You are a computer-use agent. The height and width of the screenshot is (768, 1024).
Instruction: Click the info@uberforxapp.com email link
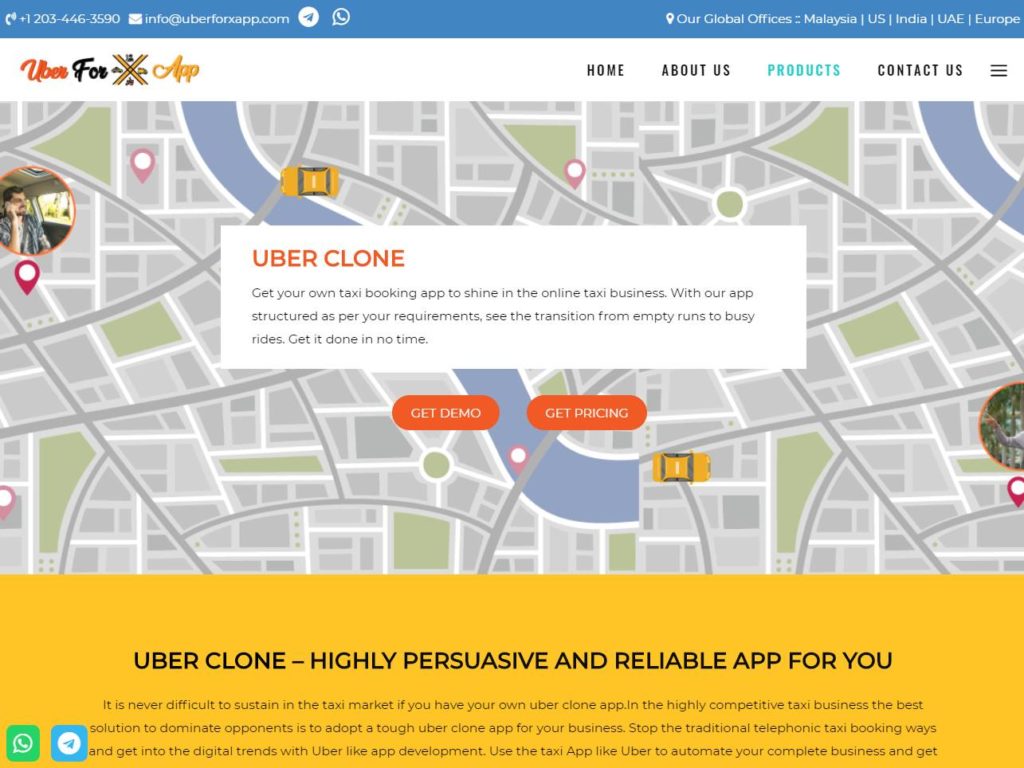click(217, 19)
